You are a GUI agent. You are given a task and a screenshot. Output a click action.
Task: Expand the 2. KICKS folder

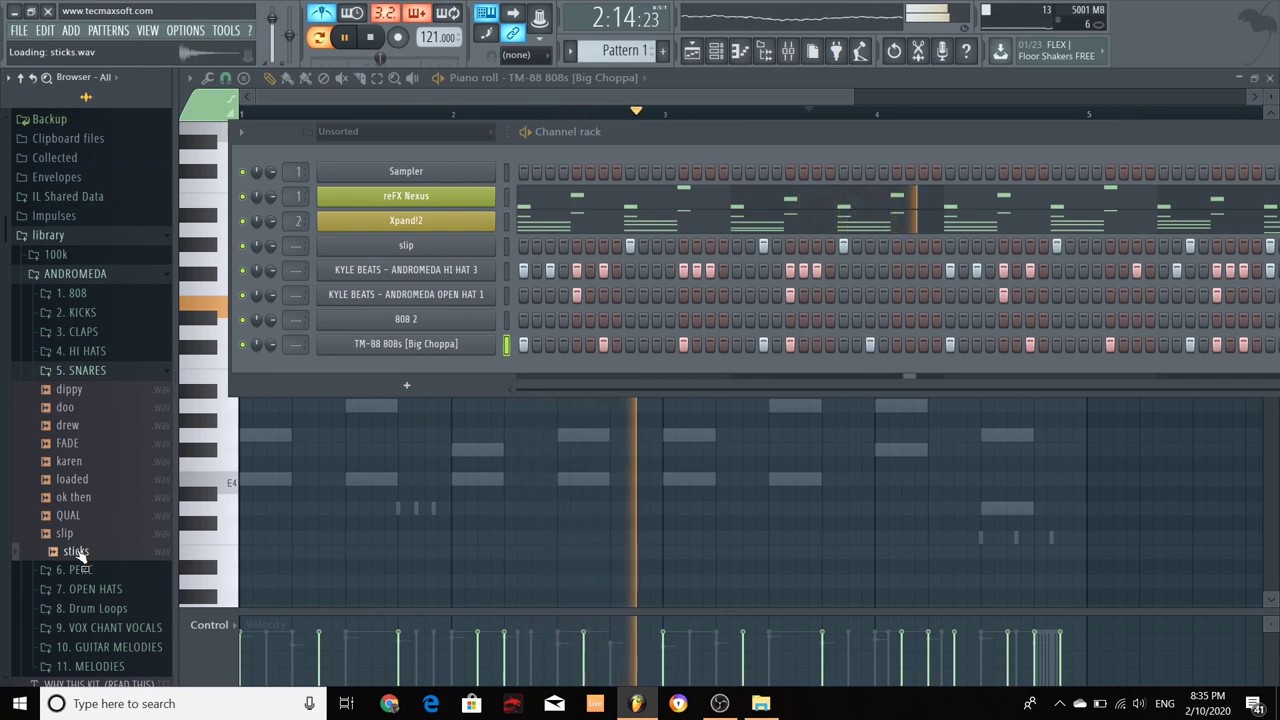76,312
